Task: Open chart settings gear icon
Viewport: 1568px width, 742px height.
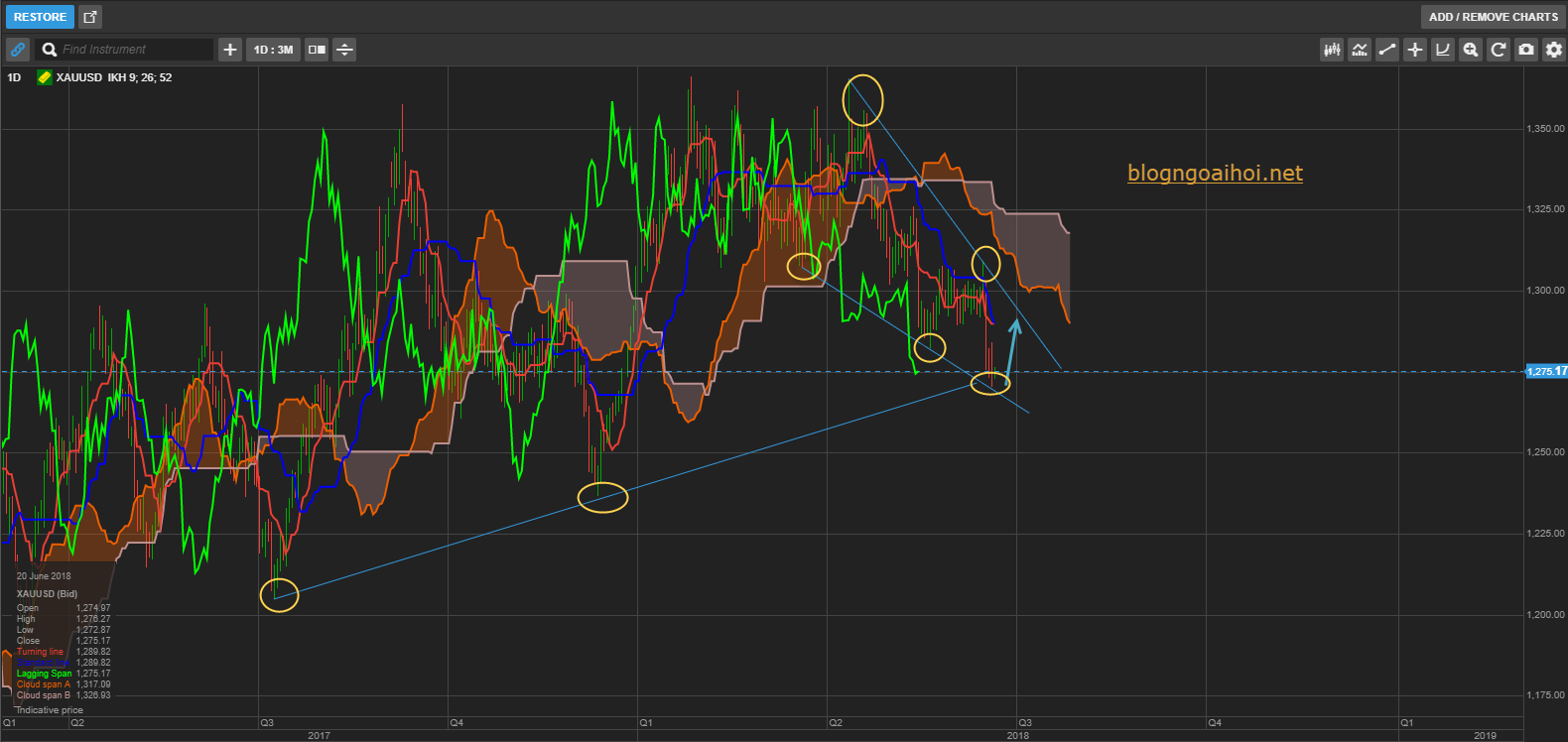Action: tap(1554, 50)
